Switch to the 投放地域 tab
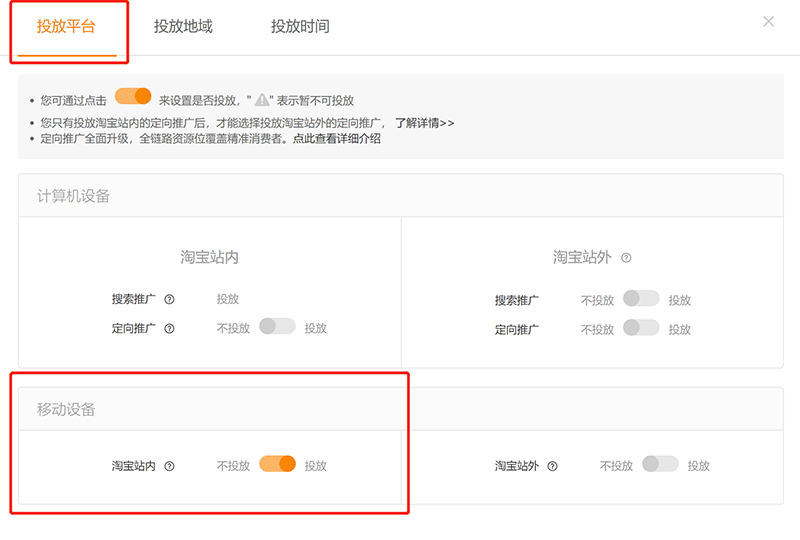 pos(183,27)
